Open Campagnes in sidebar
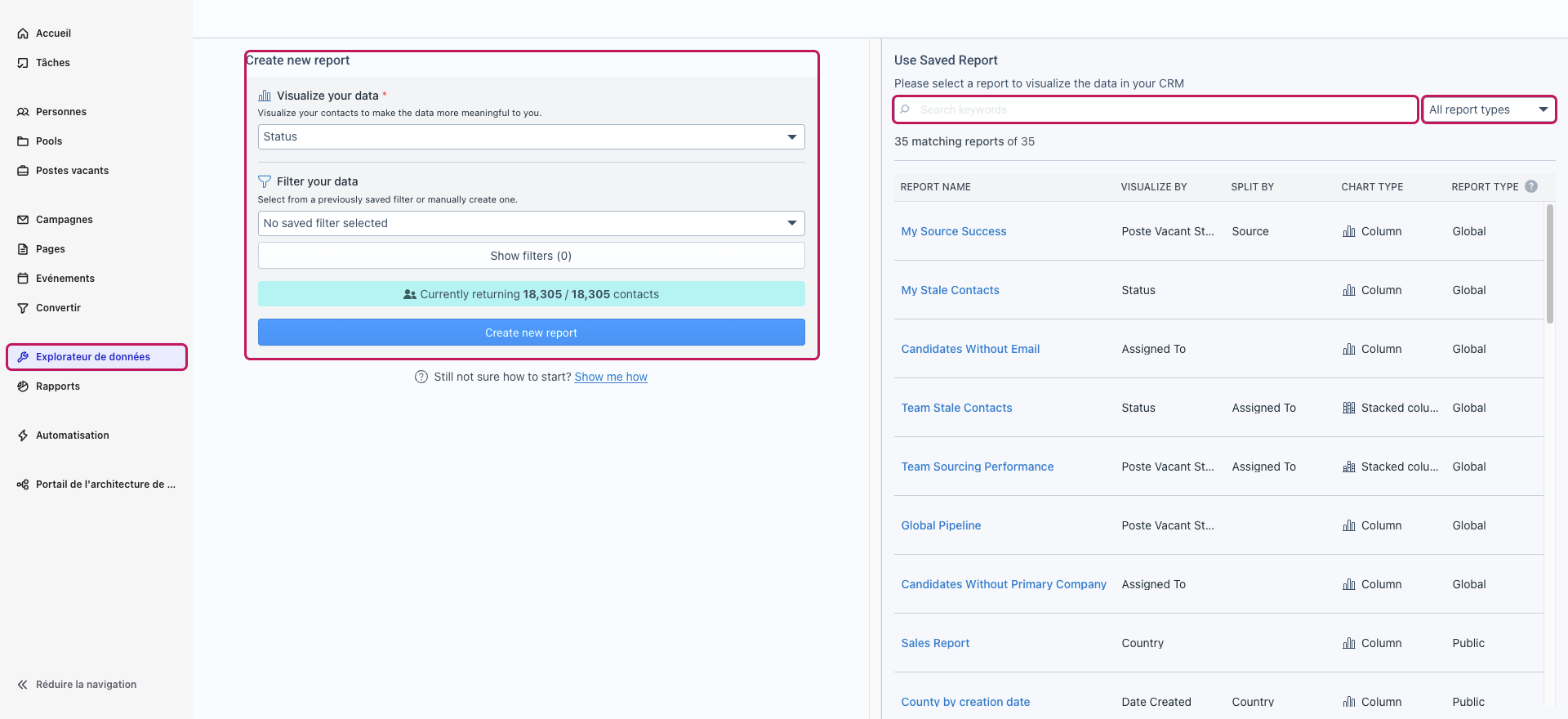The height and width of the screenshot is (719, 1568). (64, 219)
